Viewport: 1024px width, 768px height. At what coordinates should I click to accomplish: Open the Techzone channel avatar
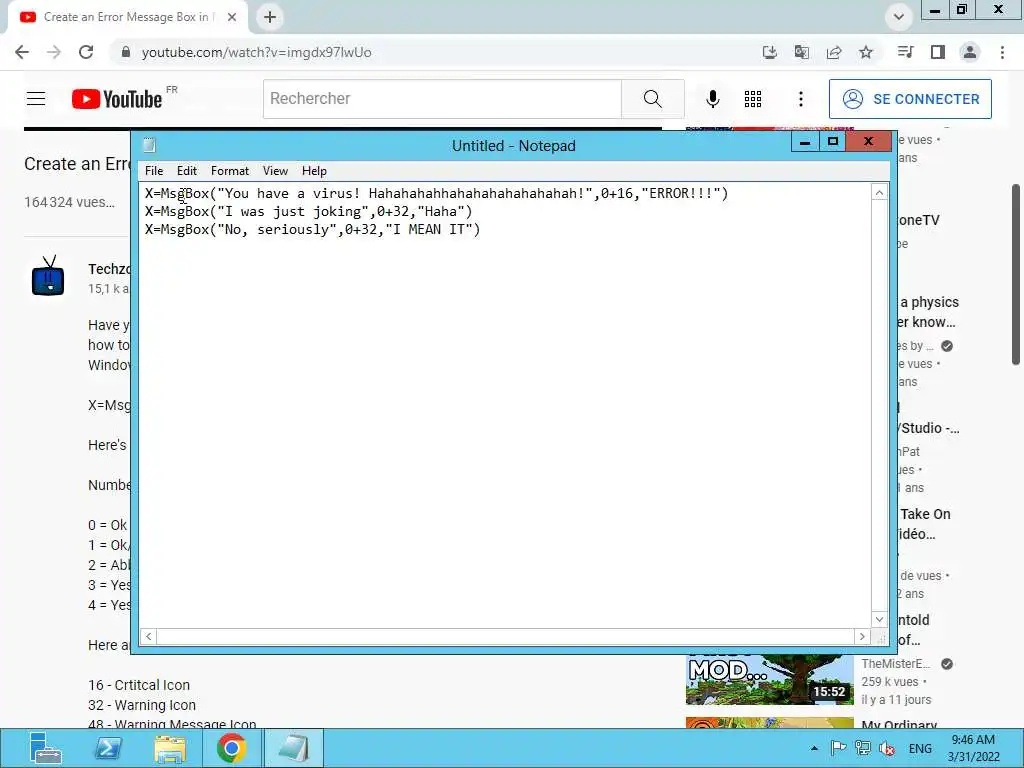click(48, 276)
